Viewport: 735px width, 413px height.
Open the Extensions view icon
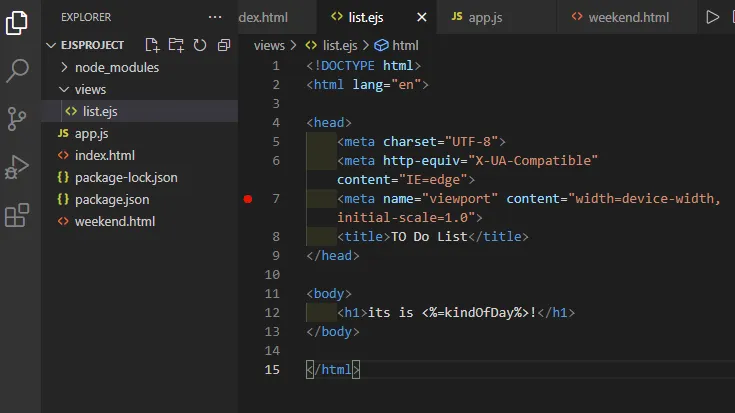[17, 215]
